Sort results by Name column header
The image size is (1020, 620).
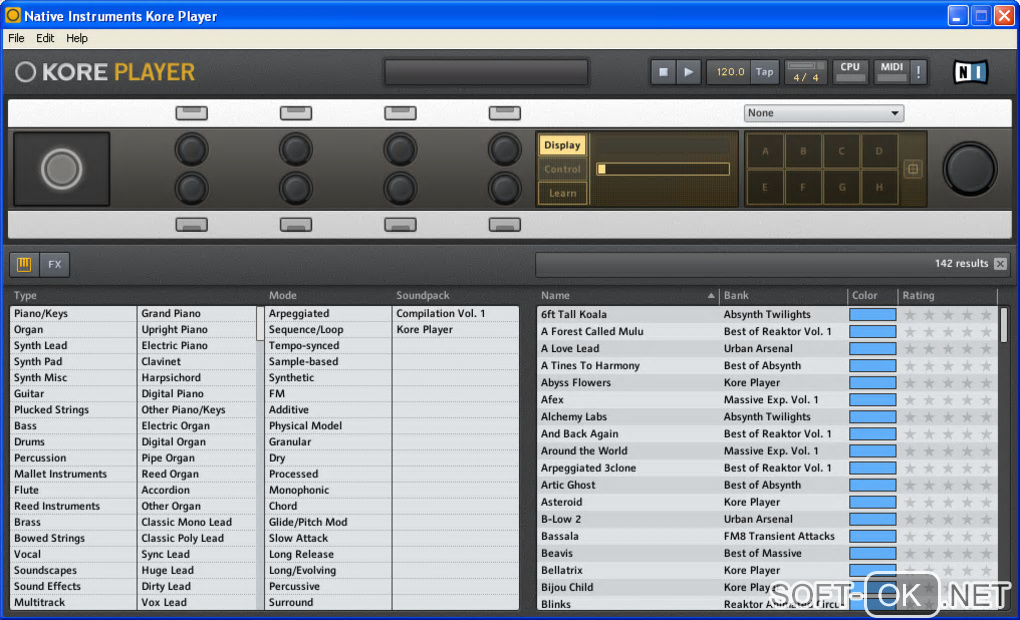pos(627,295)
